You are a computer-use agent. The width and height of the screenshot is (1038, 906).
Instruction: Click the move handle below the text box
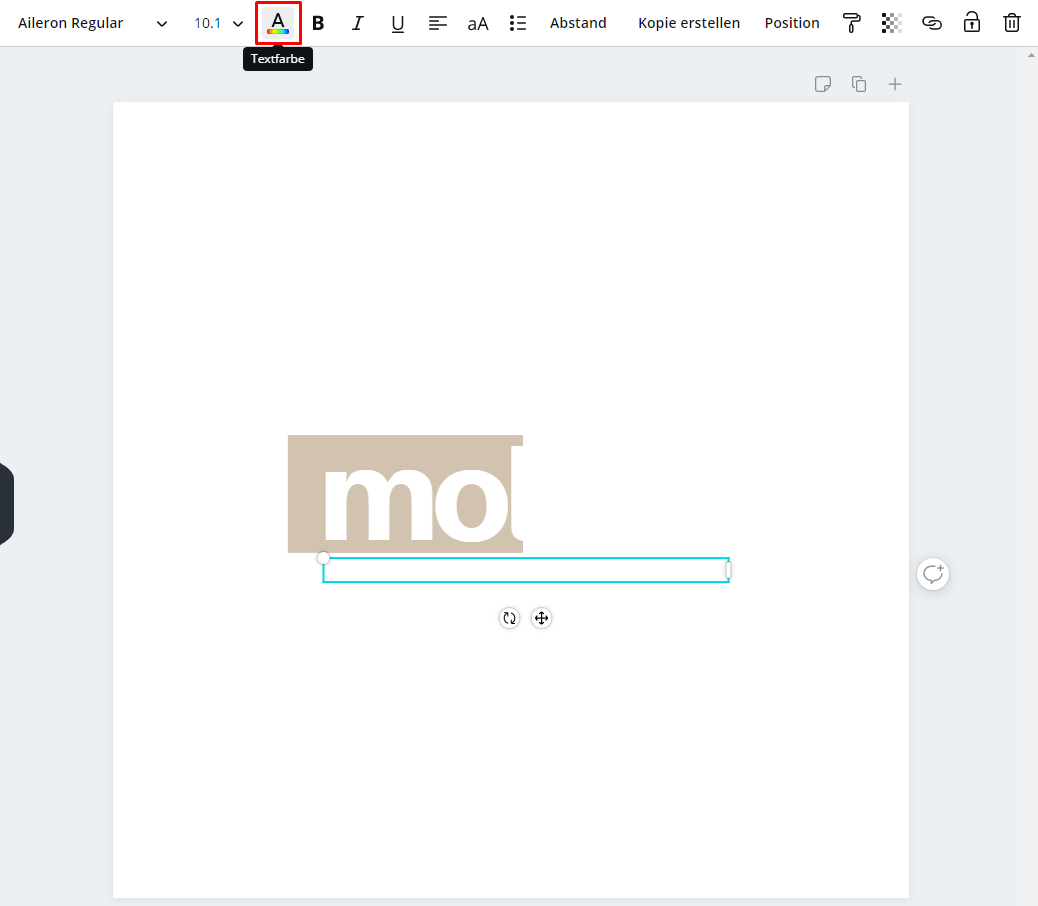tap(542, 618)
